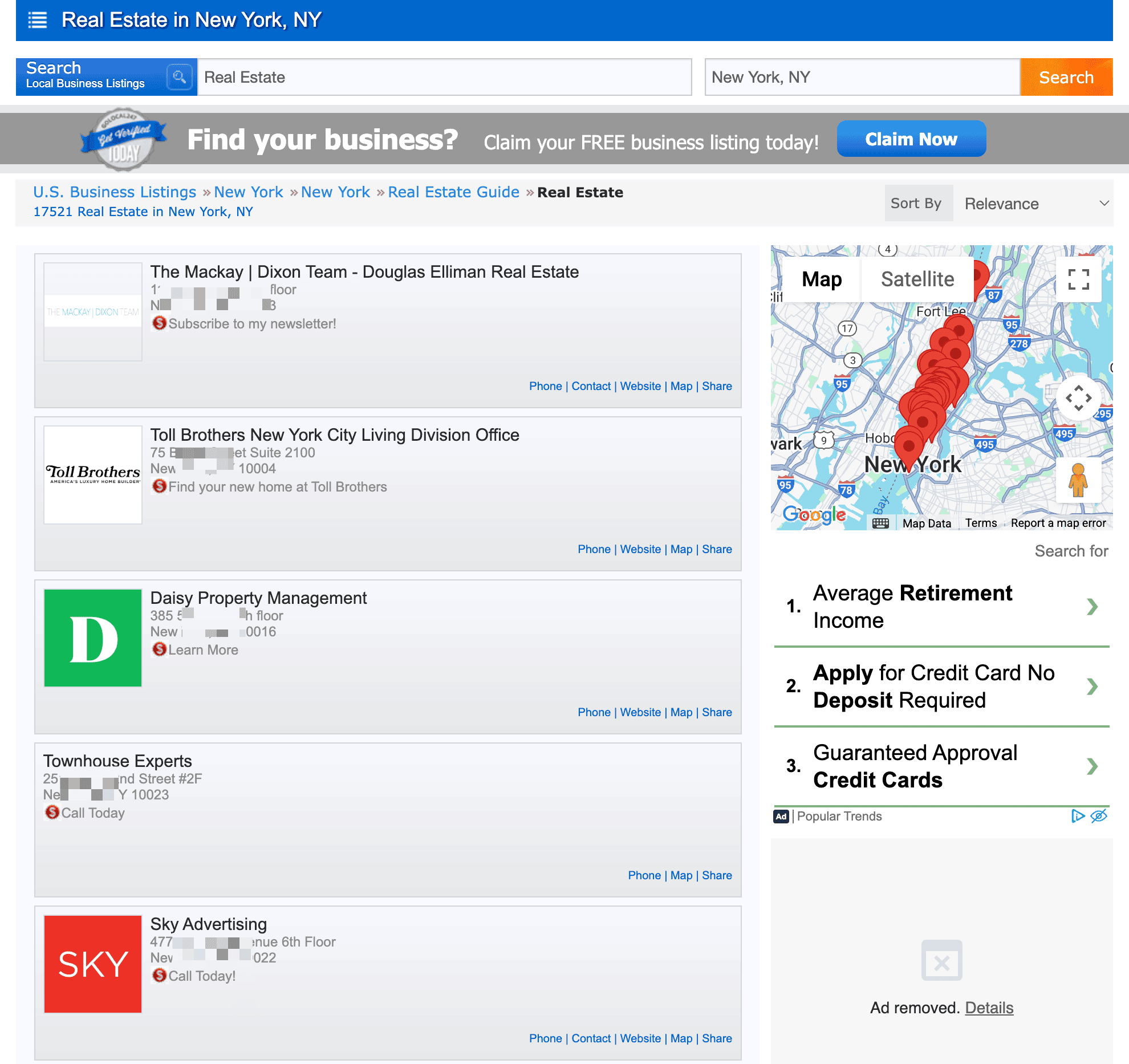Toggle fullscreen map view icon

pyautogui.click(x=1078, y=279)
